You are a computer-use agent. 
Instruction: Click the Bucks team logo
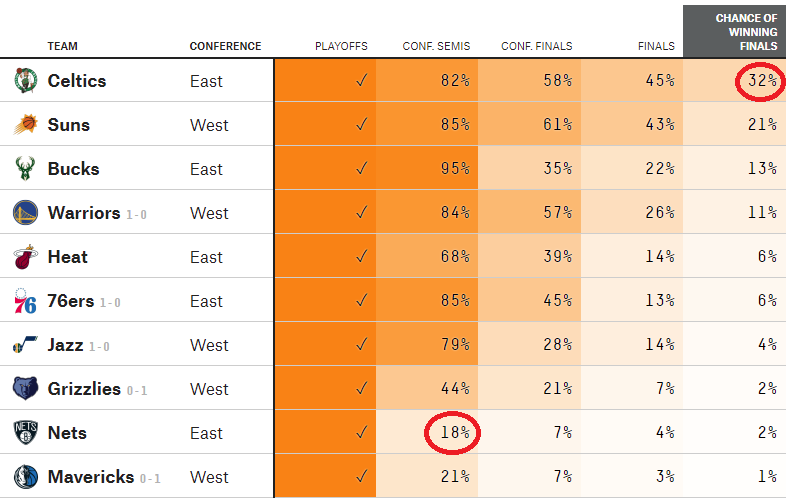click(x=25, y=169)
